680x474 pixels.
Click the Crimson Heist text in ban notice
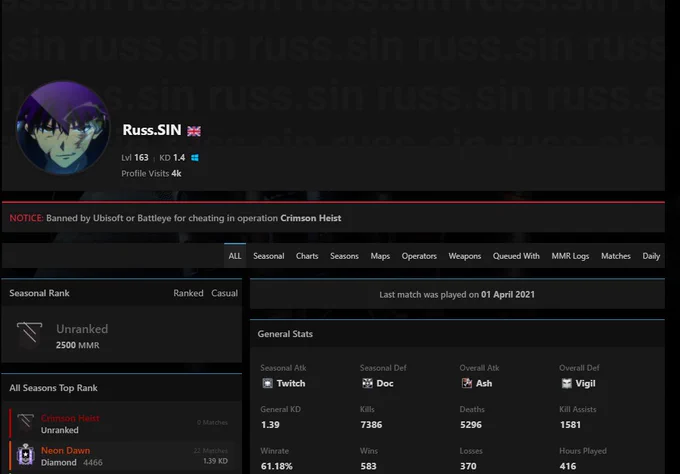tap(311, 218)
